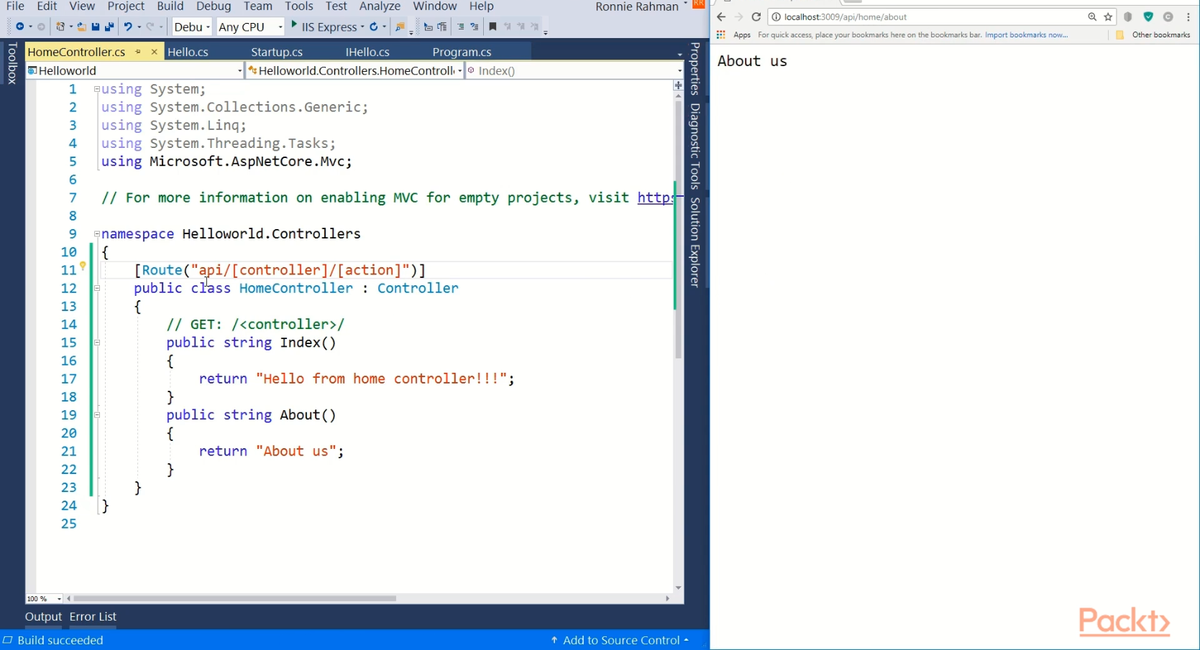Image resolution: width=1200 pixels, height=650 pixels.
Task: Undo the last edit via toolbar icon
Action: pos(128,27)
